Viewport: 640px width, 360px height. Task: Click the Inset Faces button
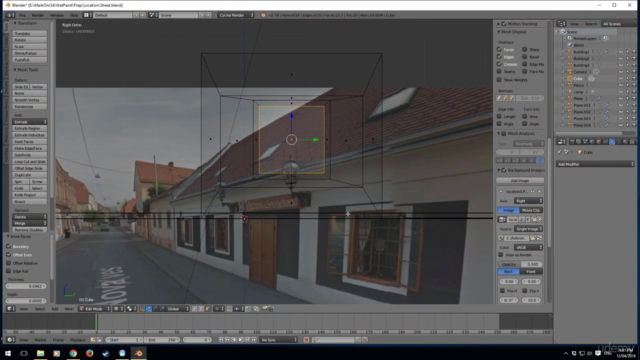[30, 142]
